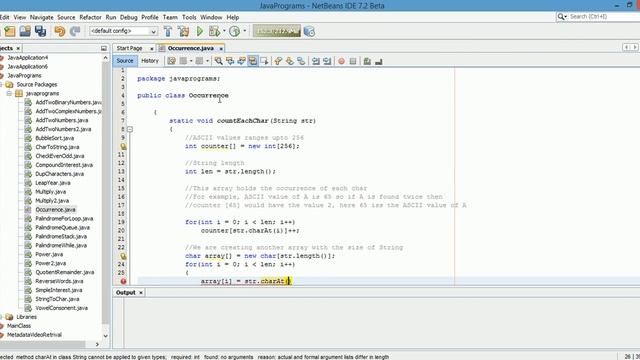This screenshot has height=360, width=640.
Task: Collapse the code fold at line 8
Action: 130,129
